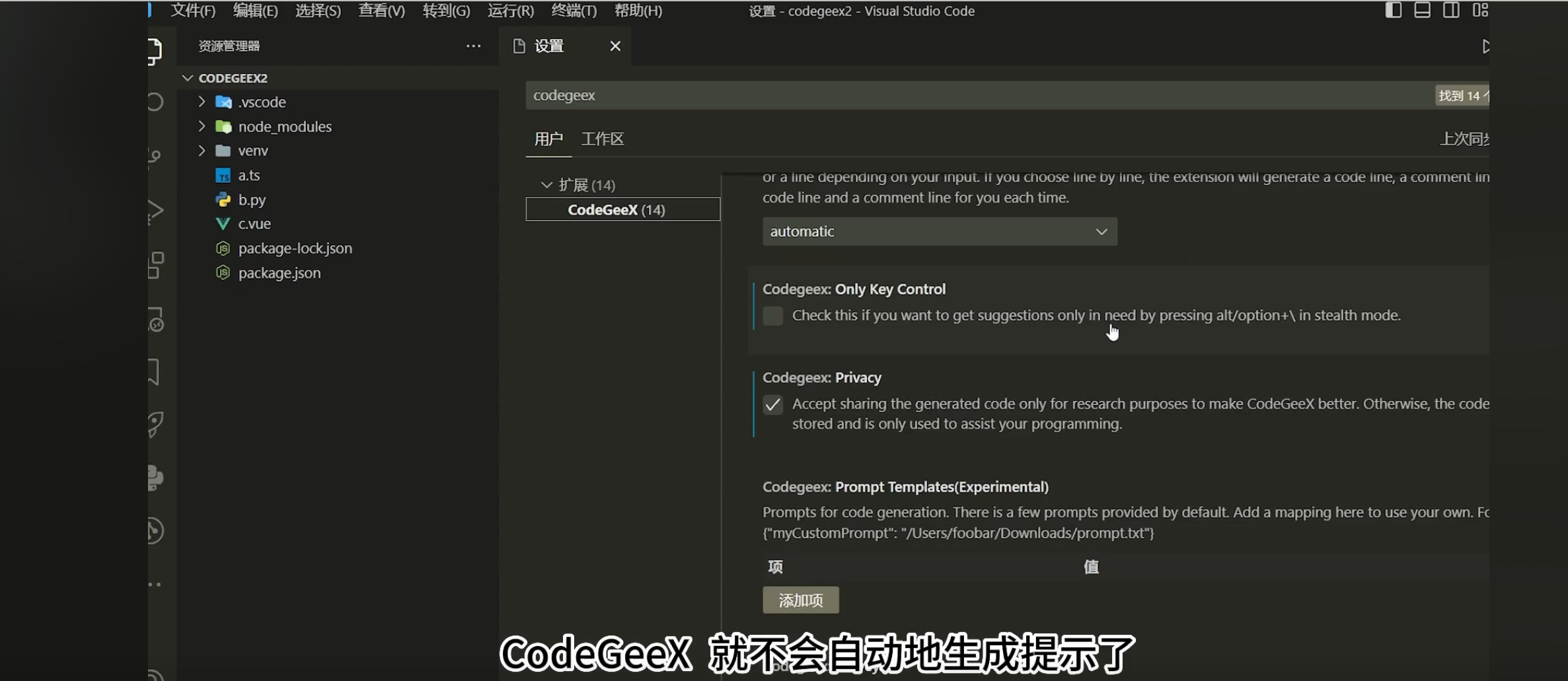Viewport: 1568px width, 681px height.
Task: Open the 查看(V) menu
Action: pos(381,11)
